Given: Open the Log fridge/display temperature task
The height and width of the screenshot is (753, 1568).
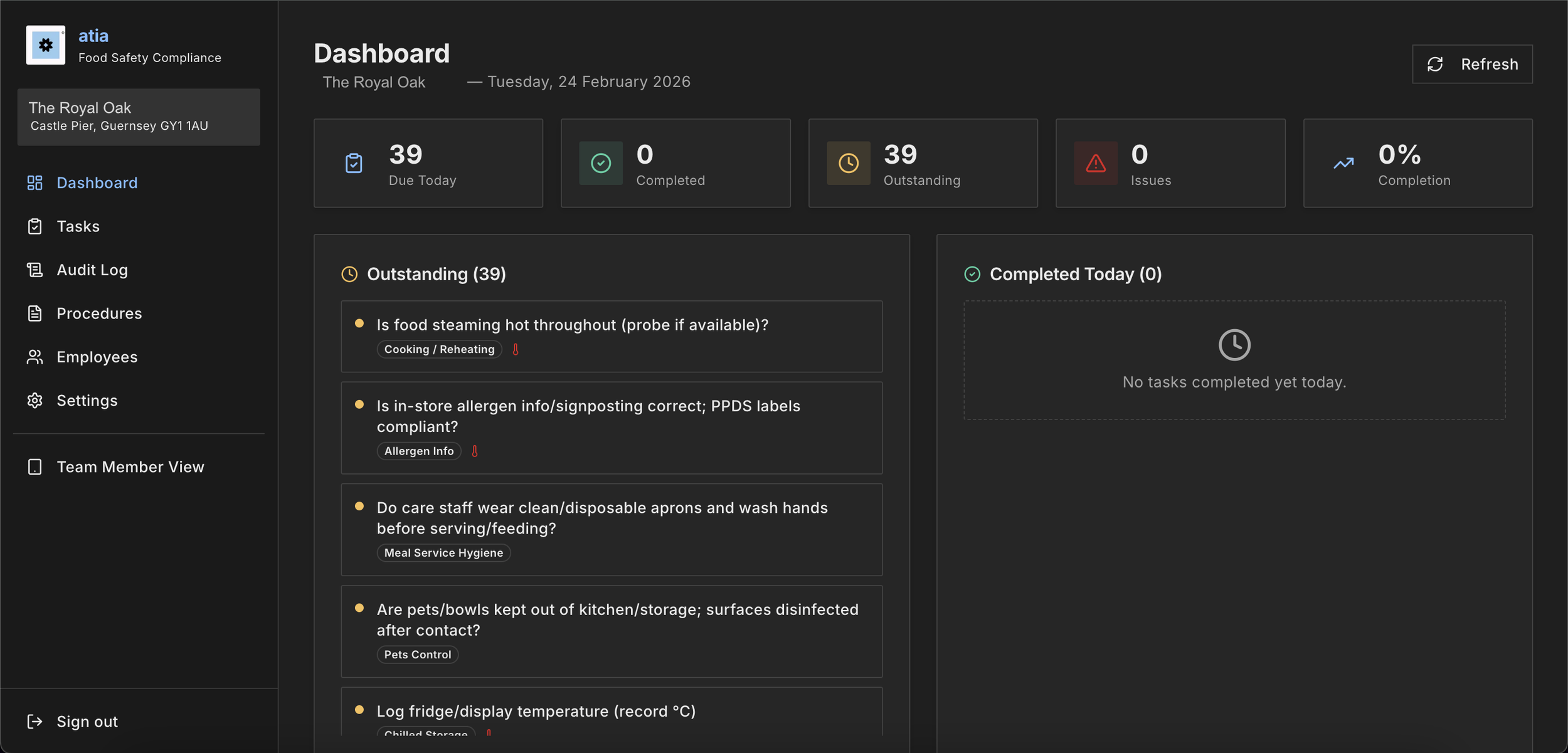Looking at the screenshot, I should [536, 711].
